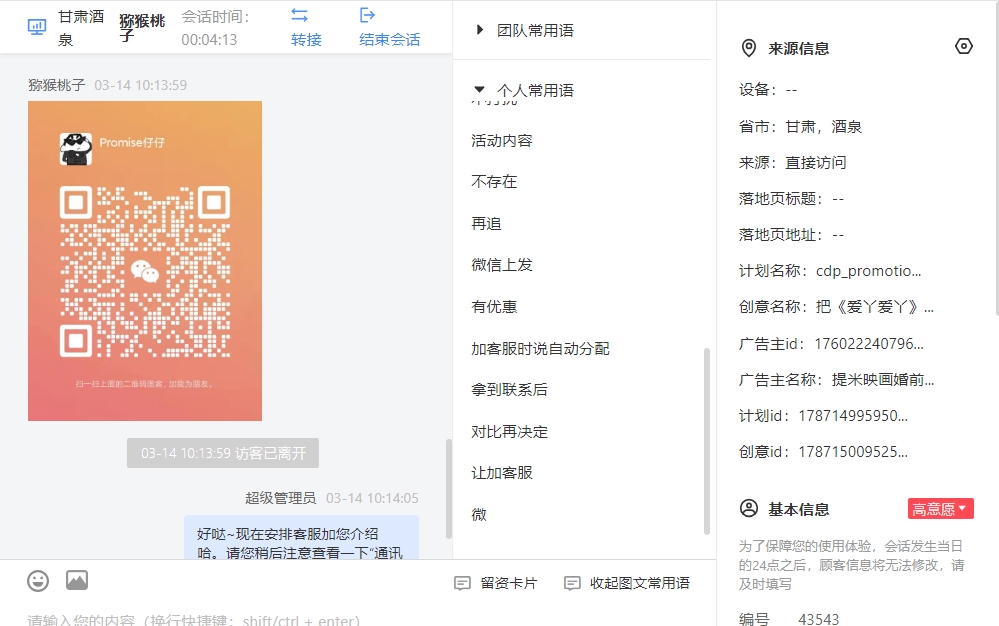Open the WeChat QR code image thumbnail
999x626 pixels.
point(145,260)
